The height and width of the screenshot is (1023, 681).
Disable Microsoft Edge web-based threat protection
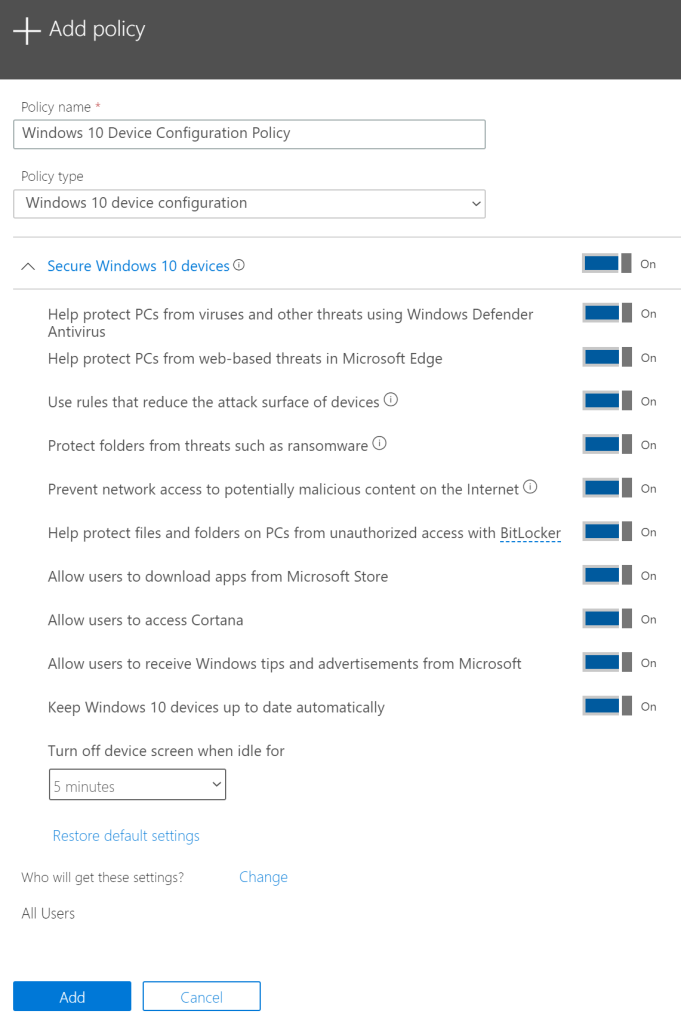607,358
